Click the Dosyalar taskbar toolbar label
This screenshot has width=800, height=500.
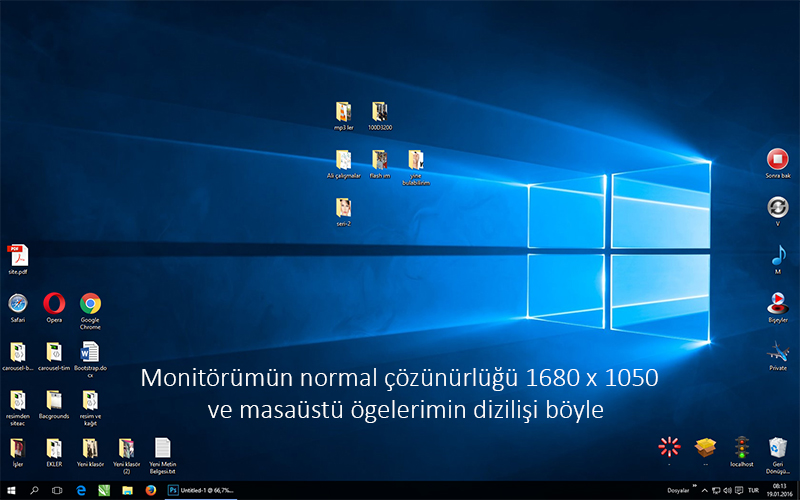coord(678,491)
